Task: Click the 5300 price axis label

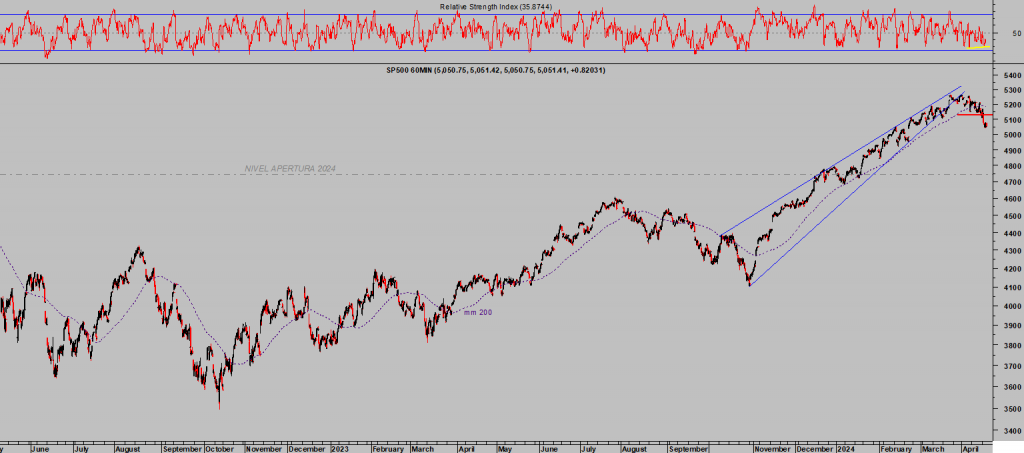Action: click(1011, 91)
